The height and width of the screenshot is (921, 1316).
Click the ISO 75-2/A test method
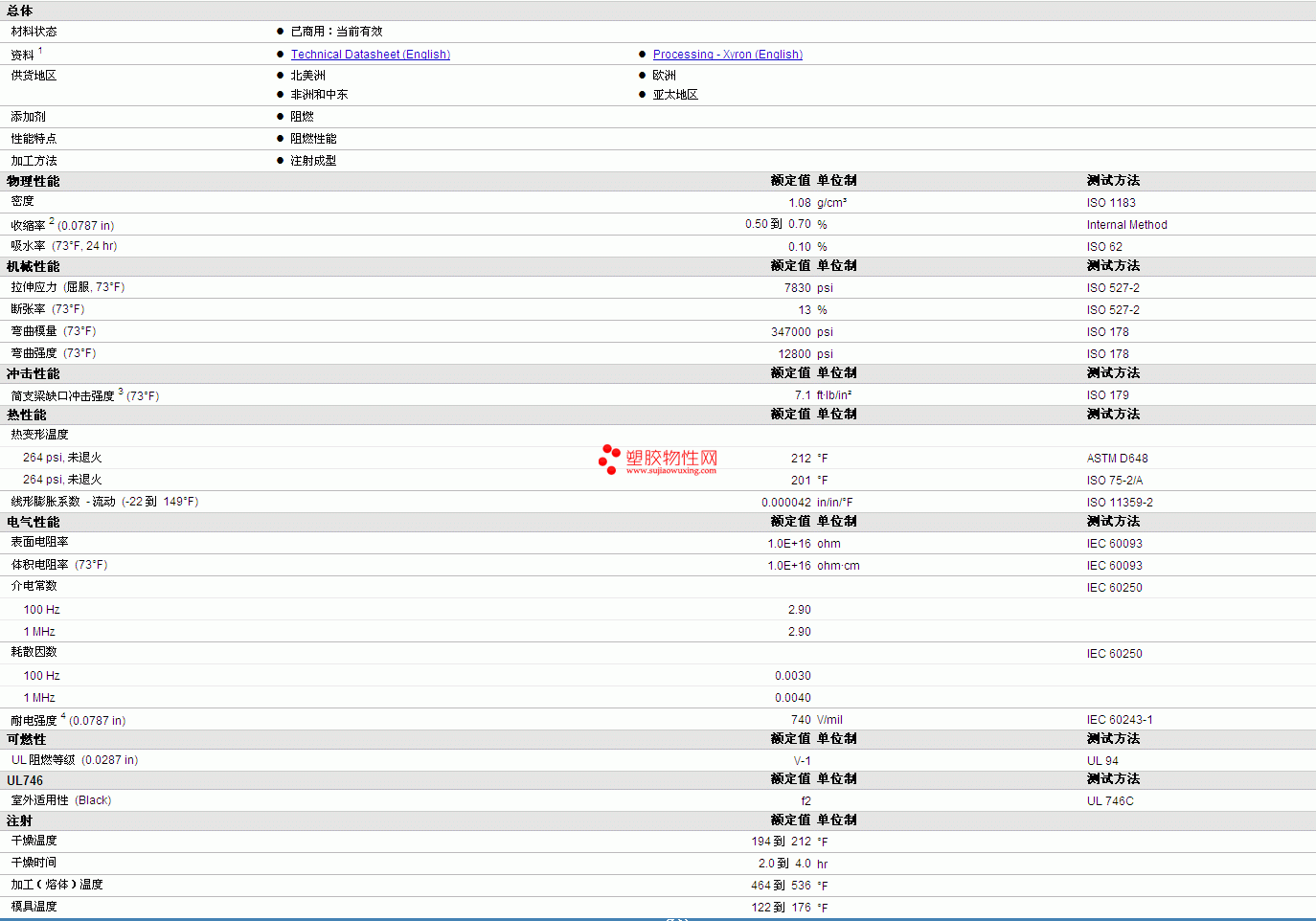pos(1114,481)
